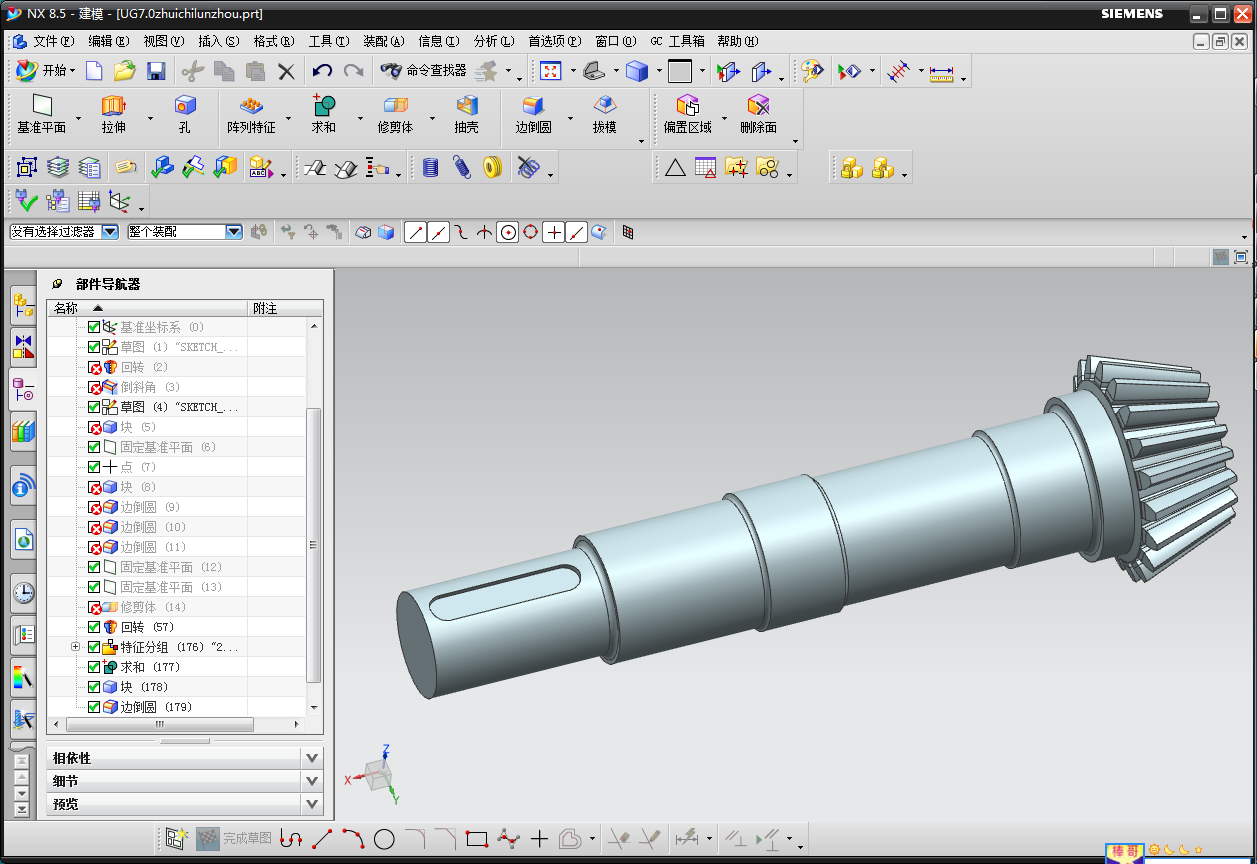Uncheck the 回转 (57) feature checkbox

(x=94, y=627)
